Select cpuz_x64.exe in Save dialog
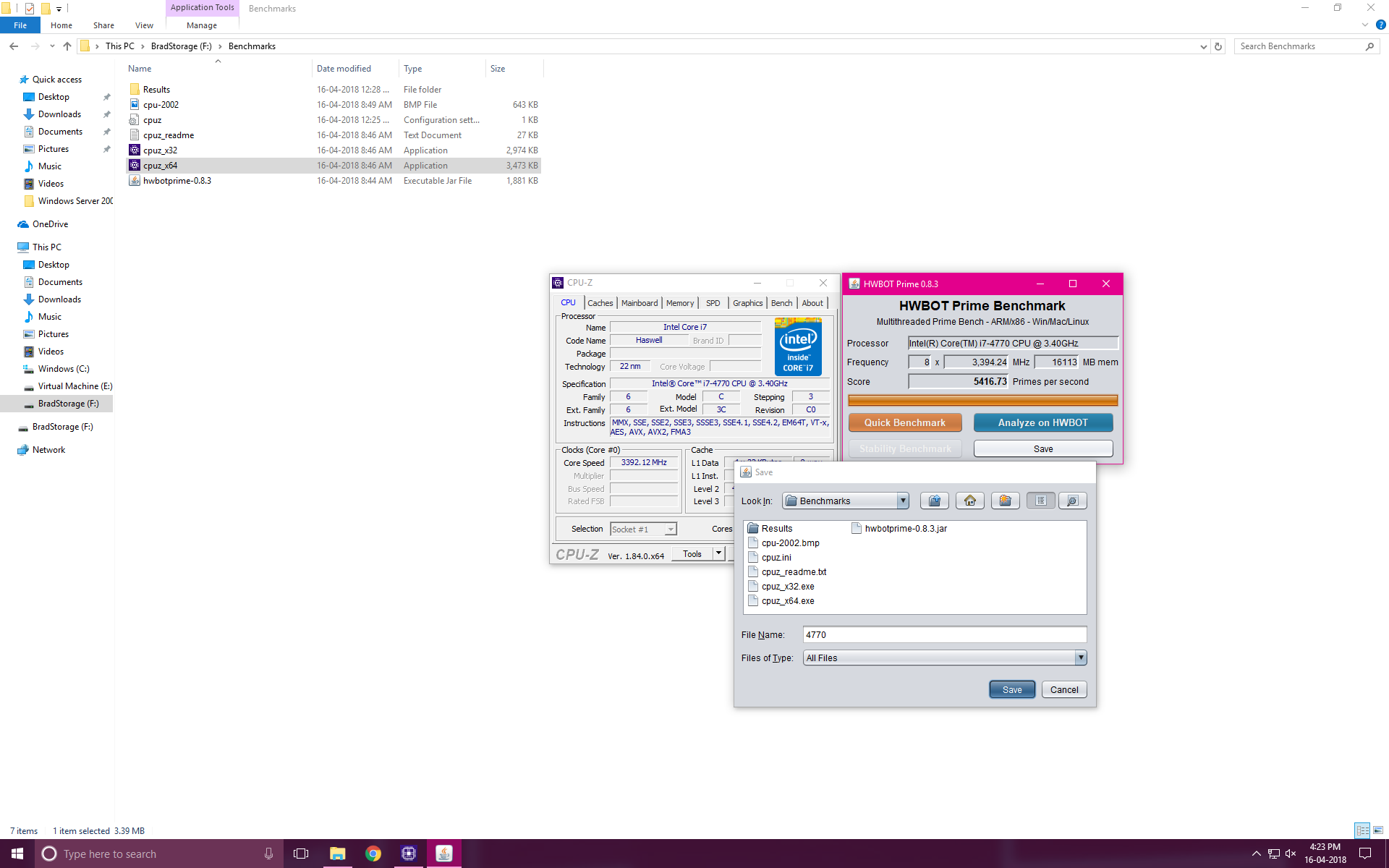 [781, 600]
